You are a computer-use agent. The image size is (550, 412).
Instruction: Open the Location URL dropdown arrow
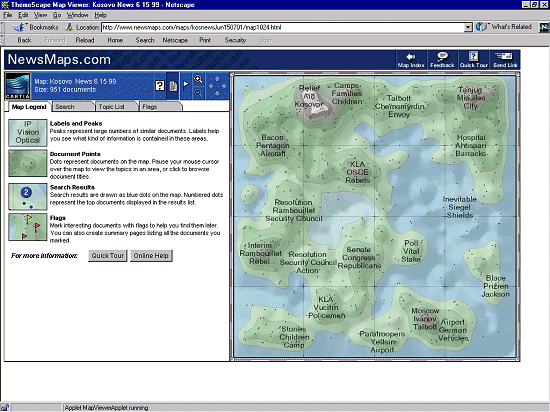tap(468, 27)
